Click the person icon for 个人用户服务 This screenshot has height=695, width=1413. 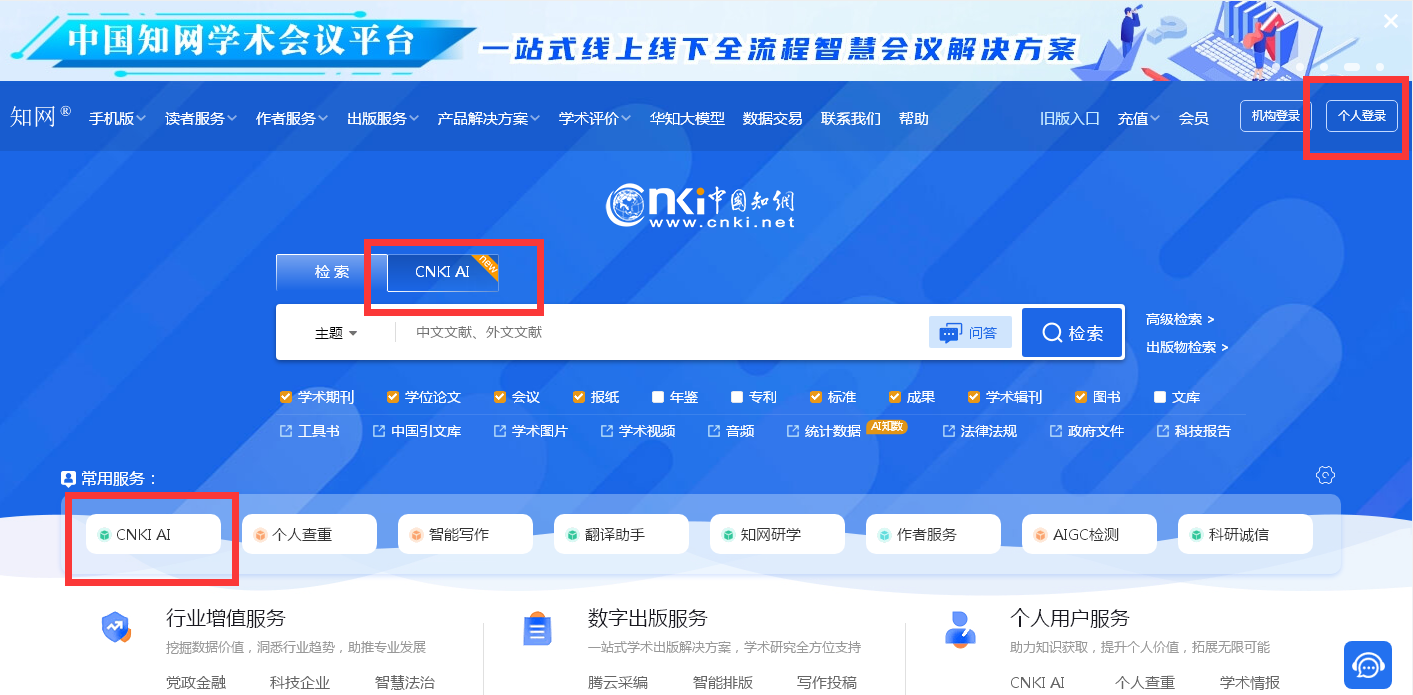[960, 629]
